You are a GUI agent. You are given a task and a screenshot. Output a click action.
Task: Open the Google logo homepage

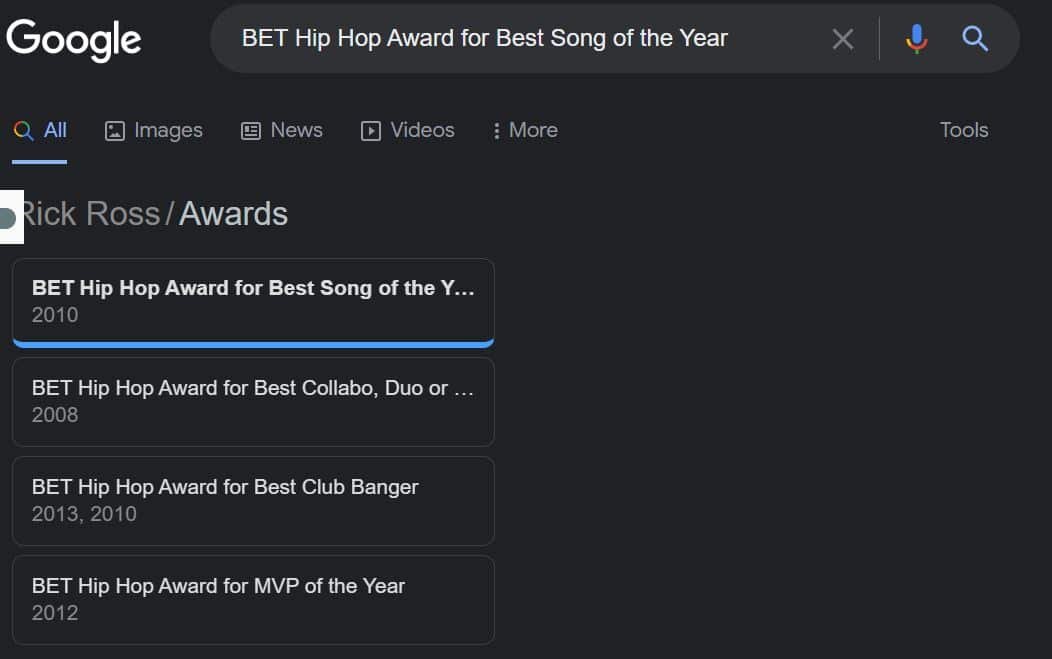(74, 40)
